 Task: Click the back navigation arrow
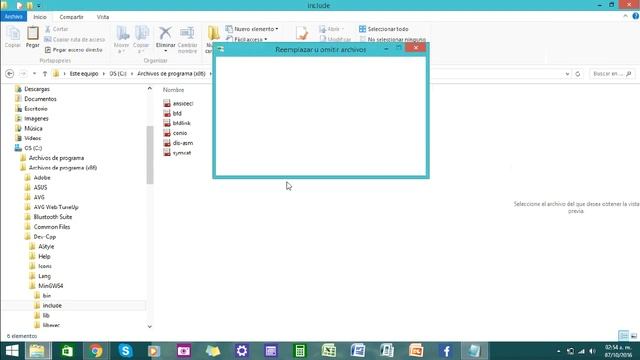[10, 74]
